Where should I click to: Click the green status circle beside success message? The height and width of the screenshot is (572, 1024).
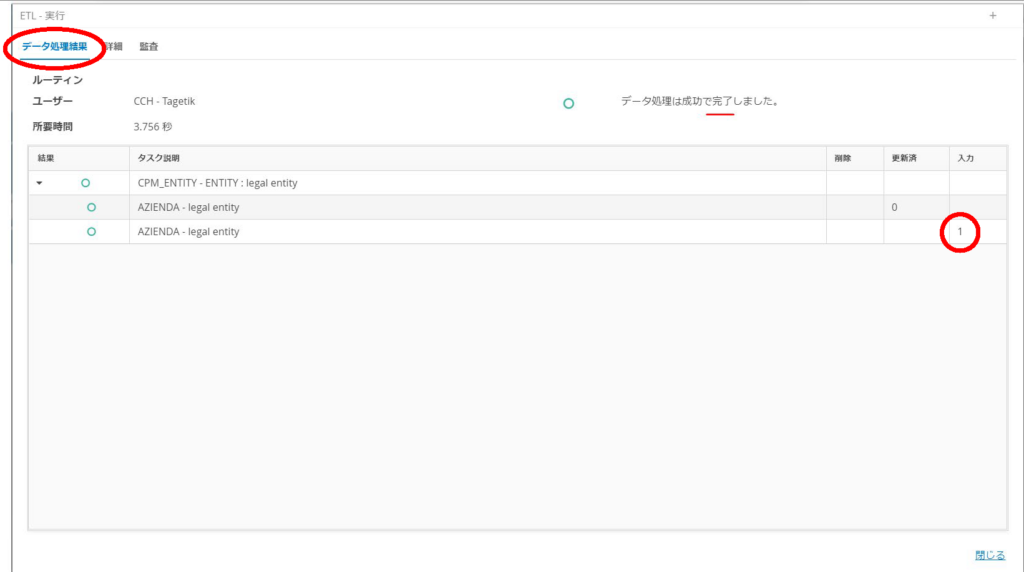(568, 103)
